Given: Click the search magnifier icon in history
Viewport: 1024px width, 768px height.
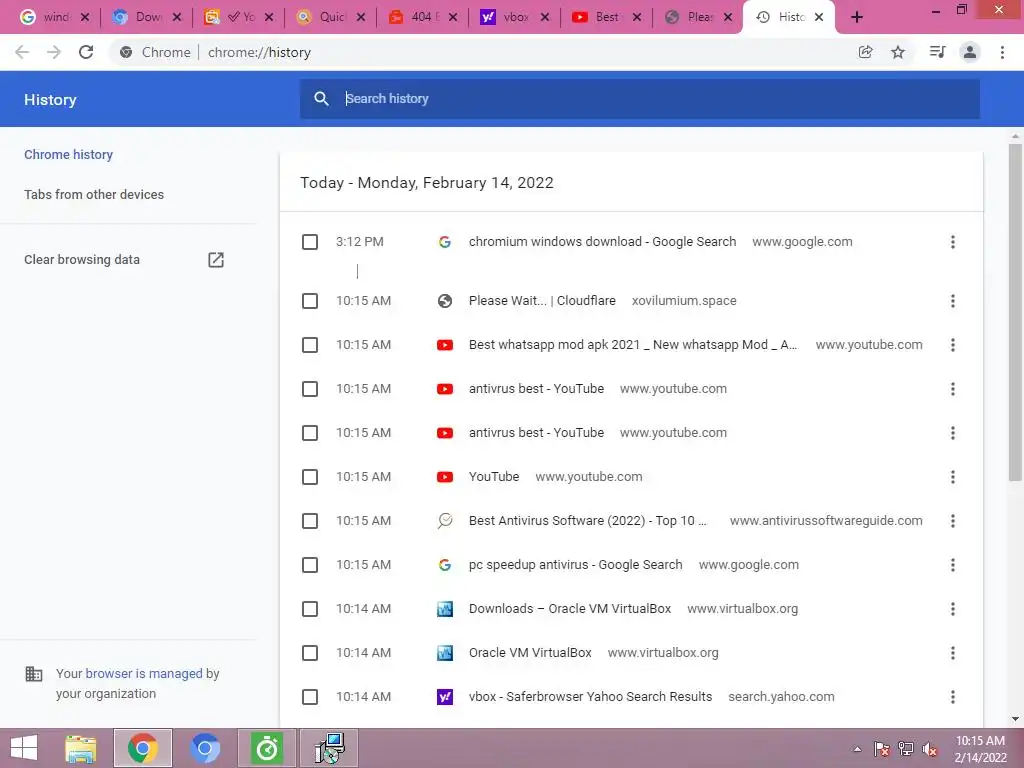Looking at the screenshot, I should click(321, 99).
